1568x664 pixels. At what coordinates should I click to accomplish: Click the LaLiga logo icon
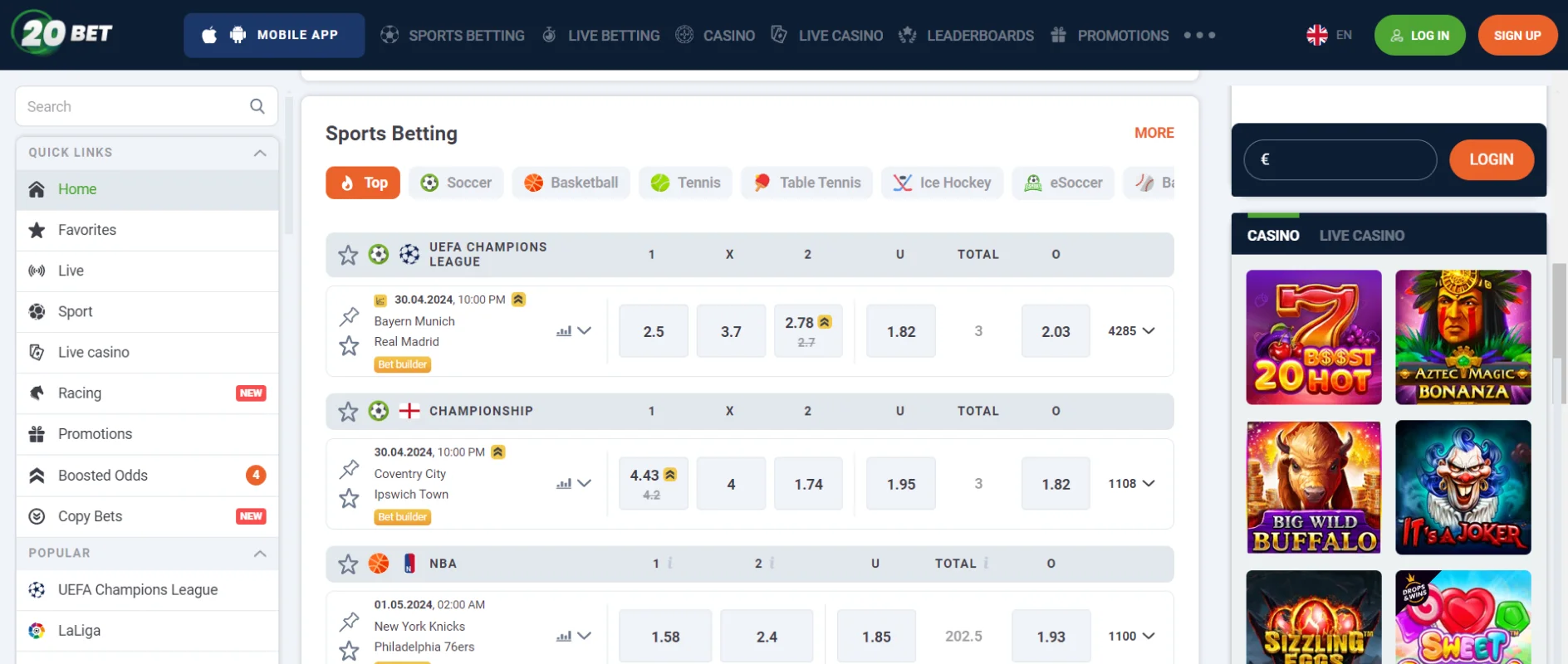tap(37, 631)
